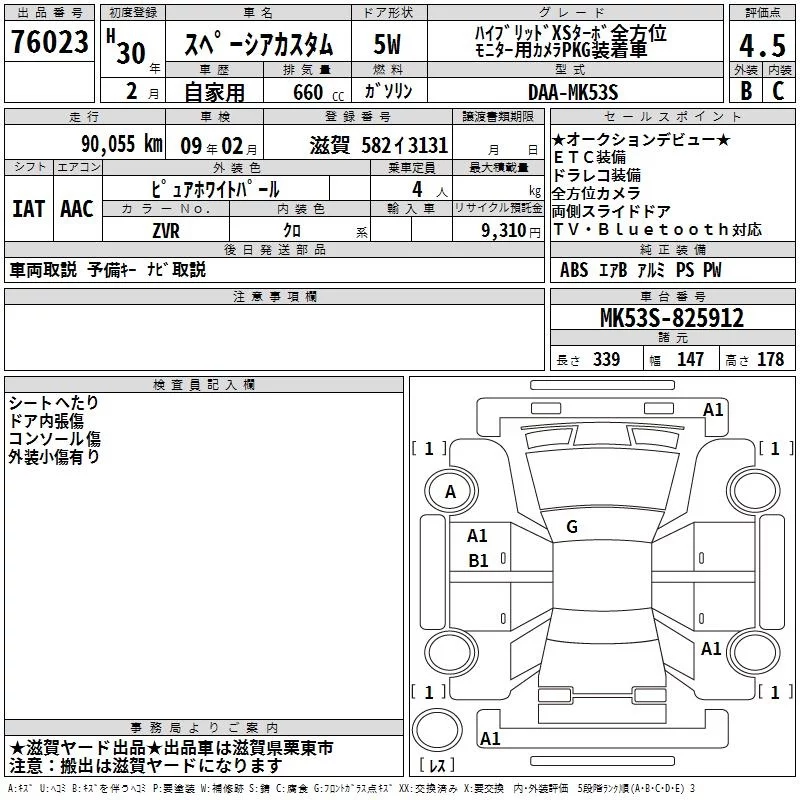Click the width value 147
Image resolution: width=800 pixels, height=800 pixels.
(690, 359)
